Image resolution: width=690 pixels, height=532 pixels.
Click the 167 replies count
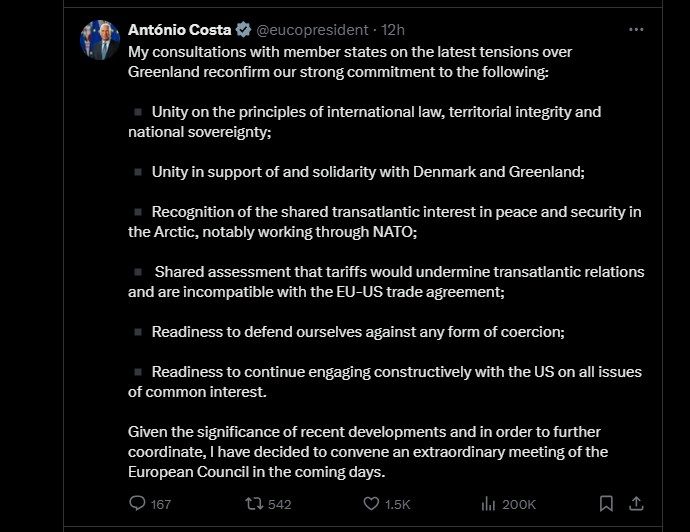(x=160, y=505)
